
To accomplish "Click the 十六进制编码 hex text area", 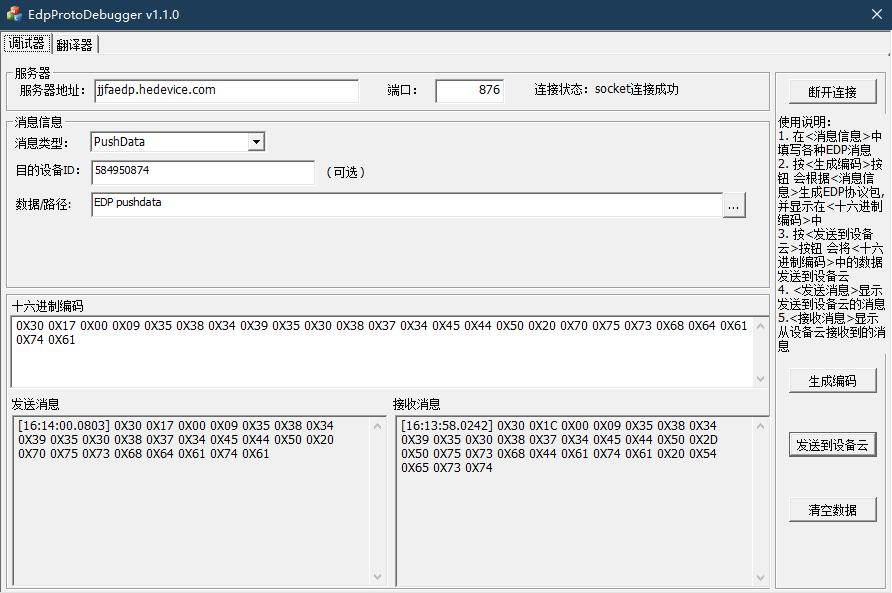I will coord(382,352).
